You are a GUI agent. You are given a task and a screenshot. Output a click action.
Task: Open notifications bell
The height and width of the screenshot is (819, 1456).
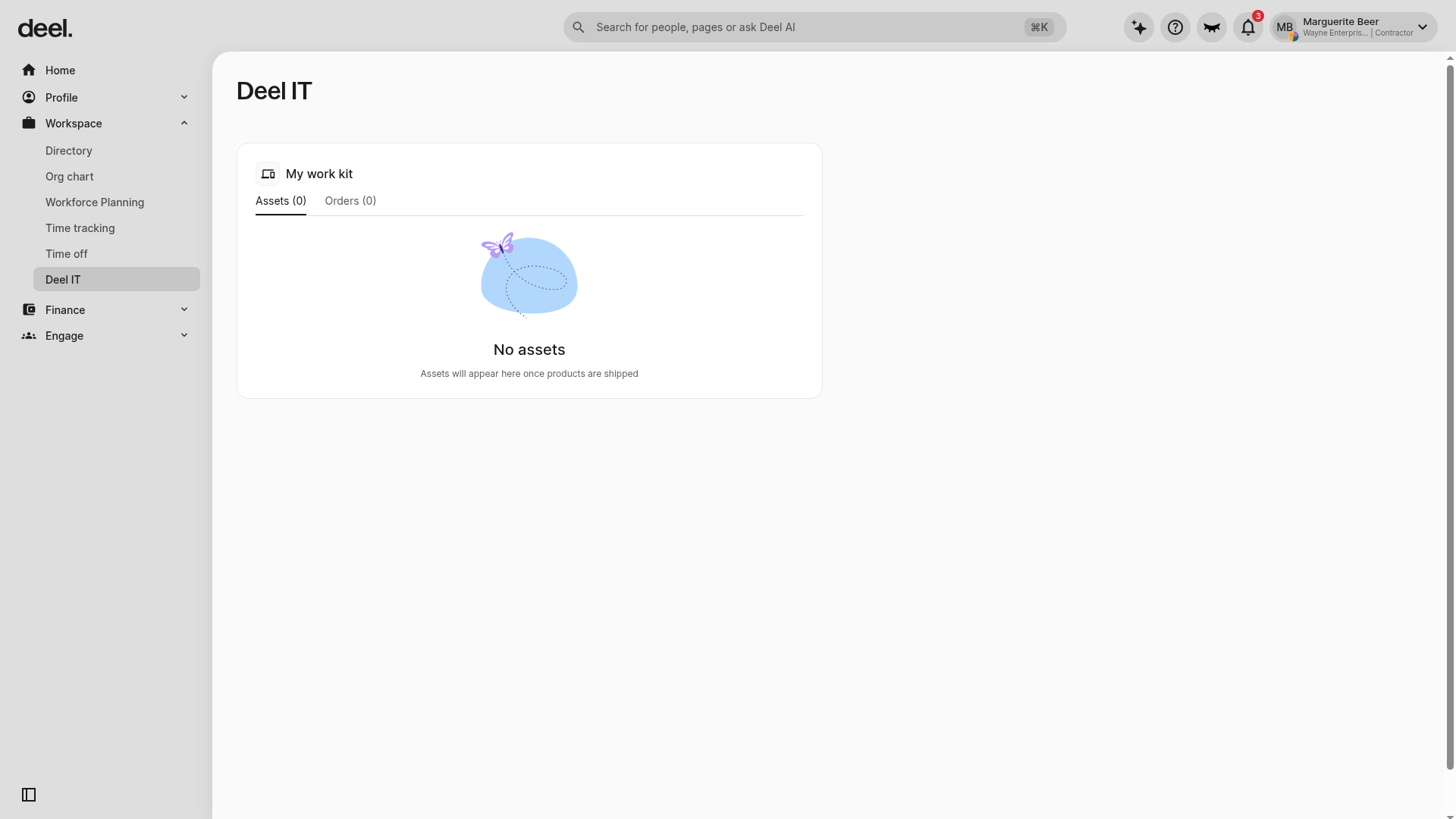(1247, 27)
